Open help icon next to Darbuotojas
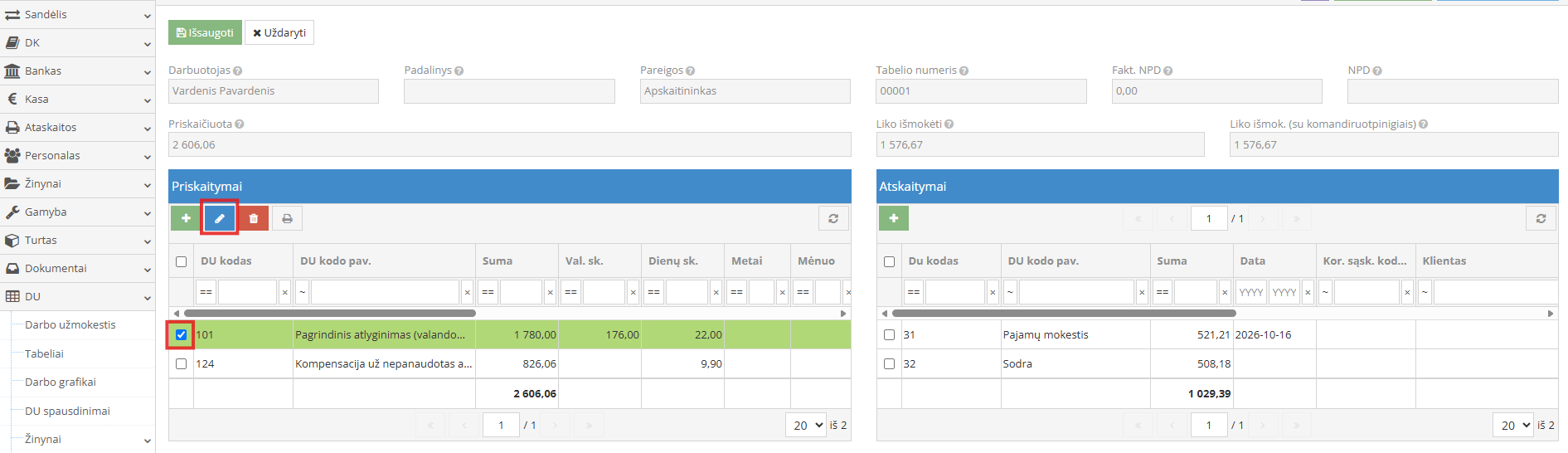Screen dimensions: 1568x453 pos(238,71)
